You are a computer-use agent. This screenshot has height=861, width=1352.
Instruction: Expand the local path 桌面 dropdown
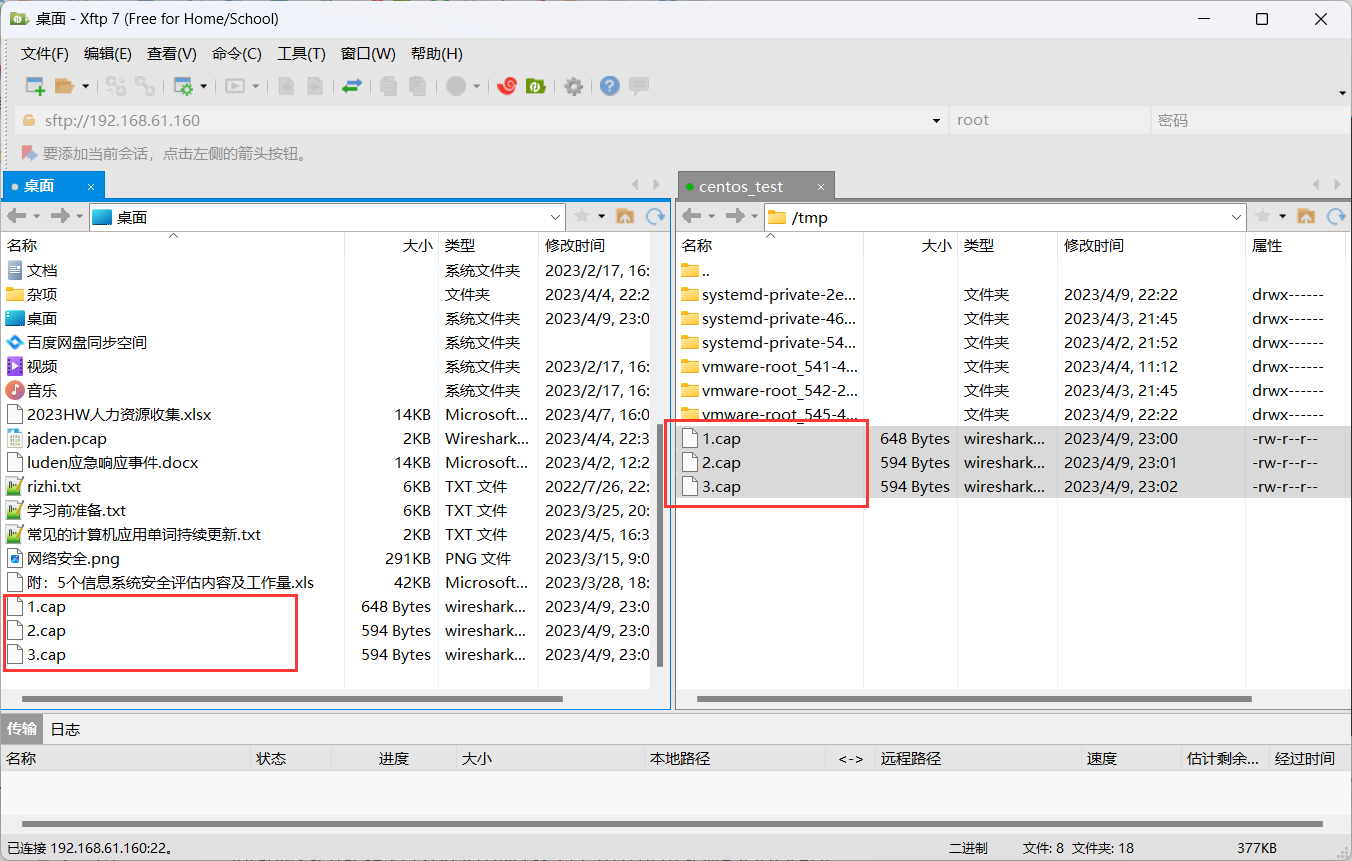[556, 217]
